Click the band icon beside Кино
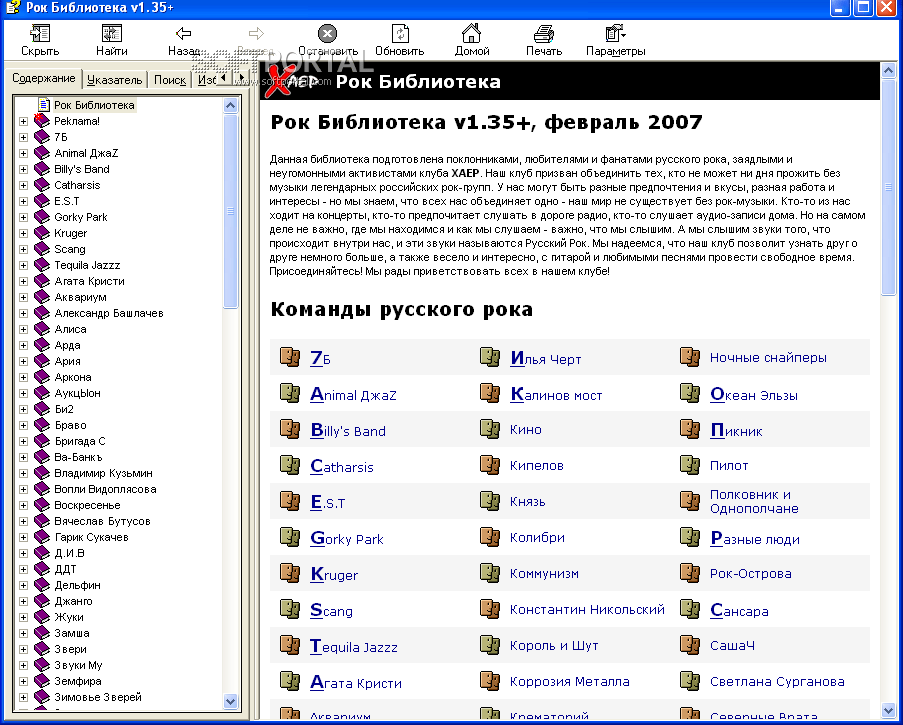 (490, 430)
